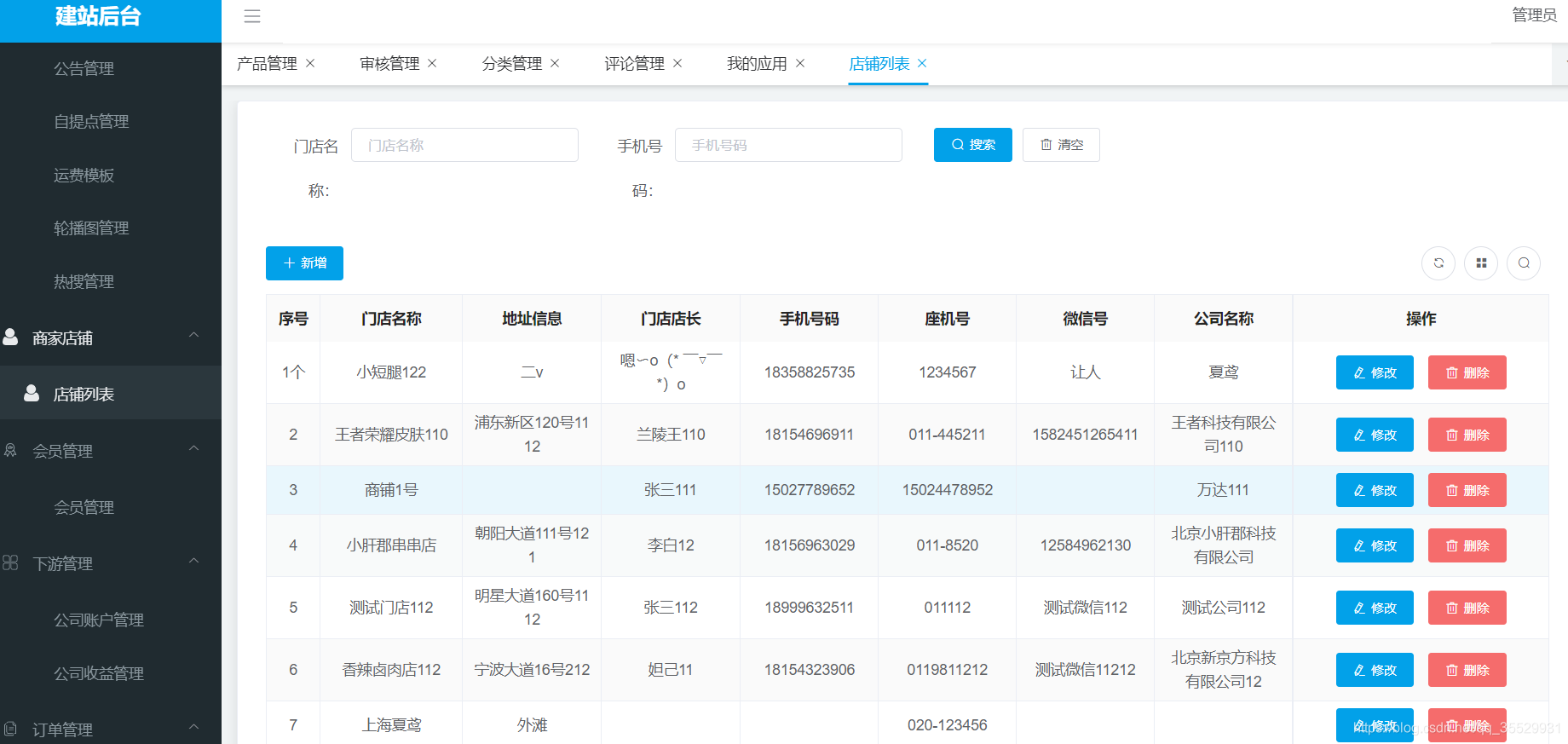The width and height of the screenshot is (1568, 744).
Task: Select the 店铺列表 tab
Action: coord(879,64)
